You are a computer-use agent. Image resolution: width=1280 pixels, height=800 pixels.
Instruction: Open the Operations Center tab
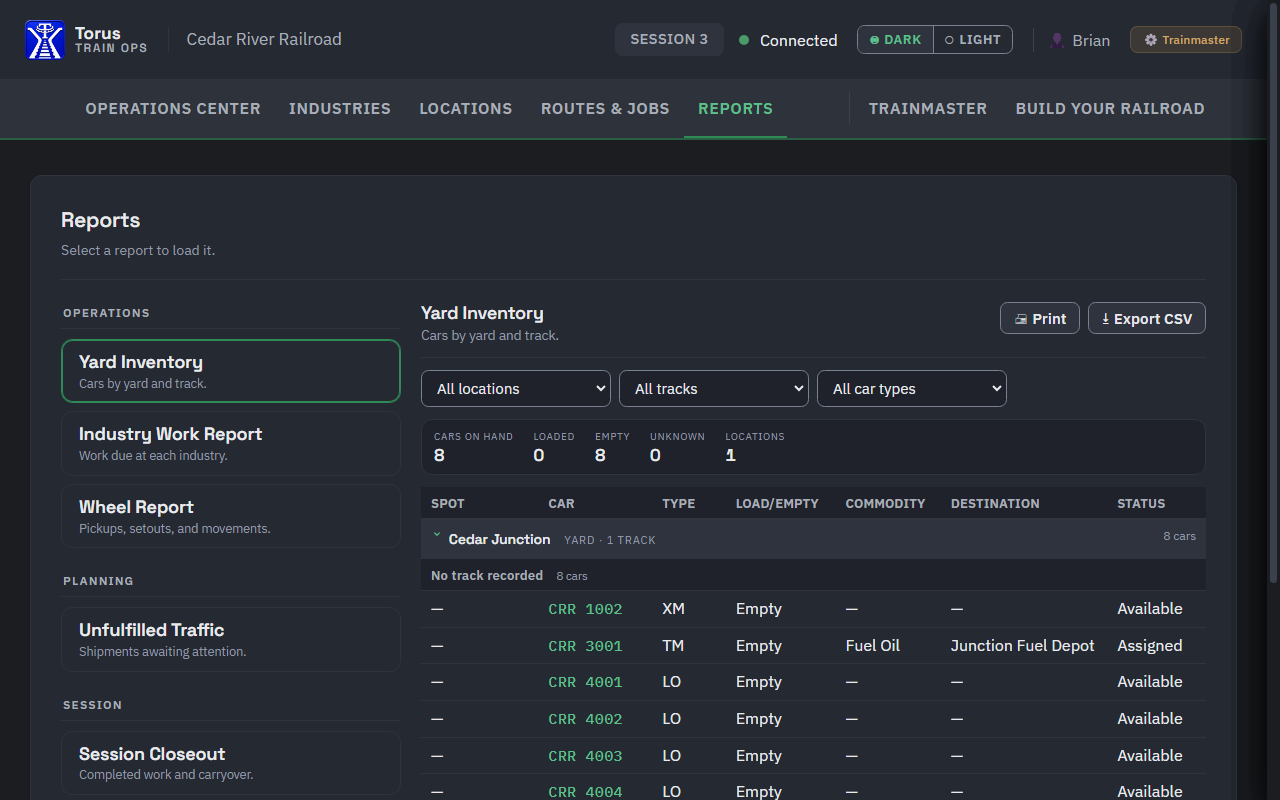tap(173, 108)
